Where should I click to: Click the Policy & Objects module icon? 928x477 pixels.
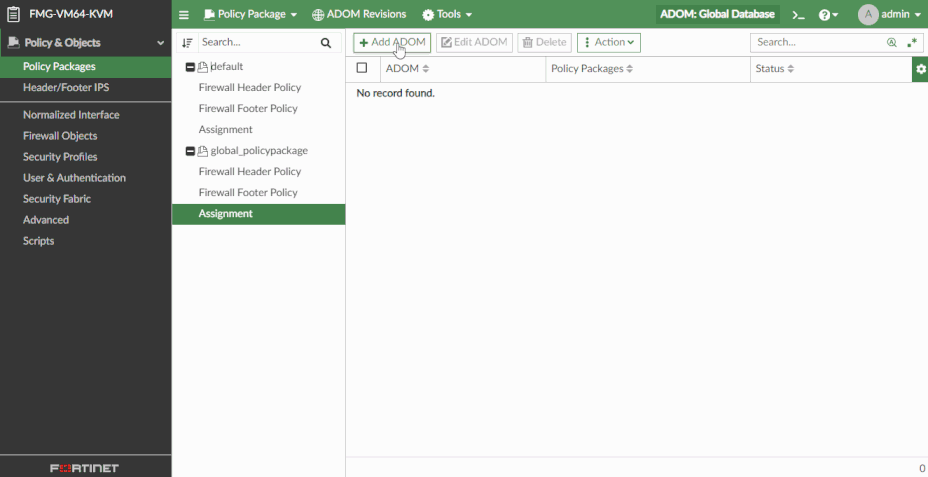point(12,43)
